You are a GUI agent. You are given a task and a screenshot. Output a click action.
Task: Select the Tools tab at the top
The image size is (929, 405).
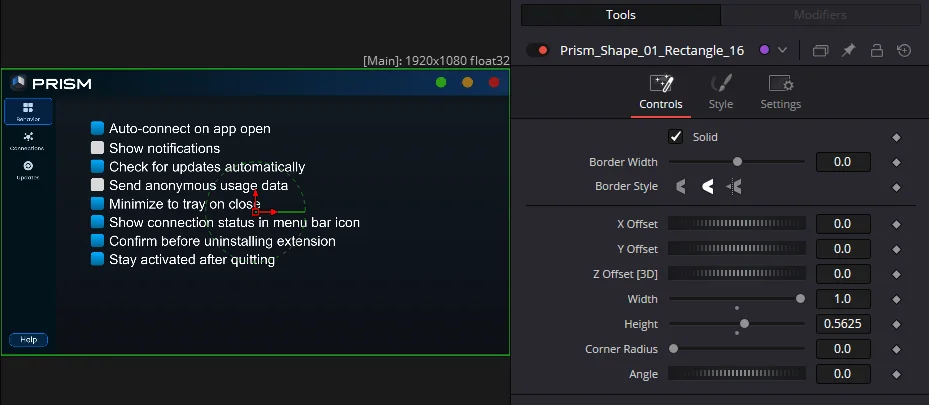point(620,15)
